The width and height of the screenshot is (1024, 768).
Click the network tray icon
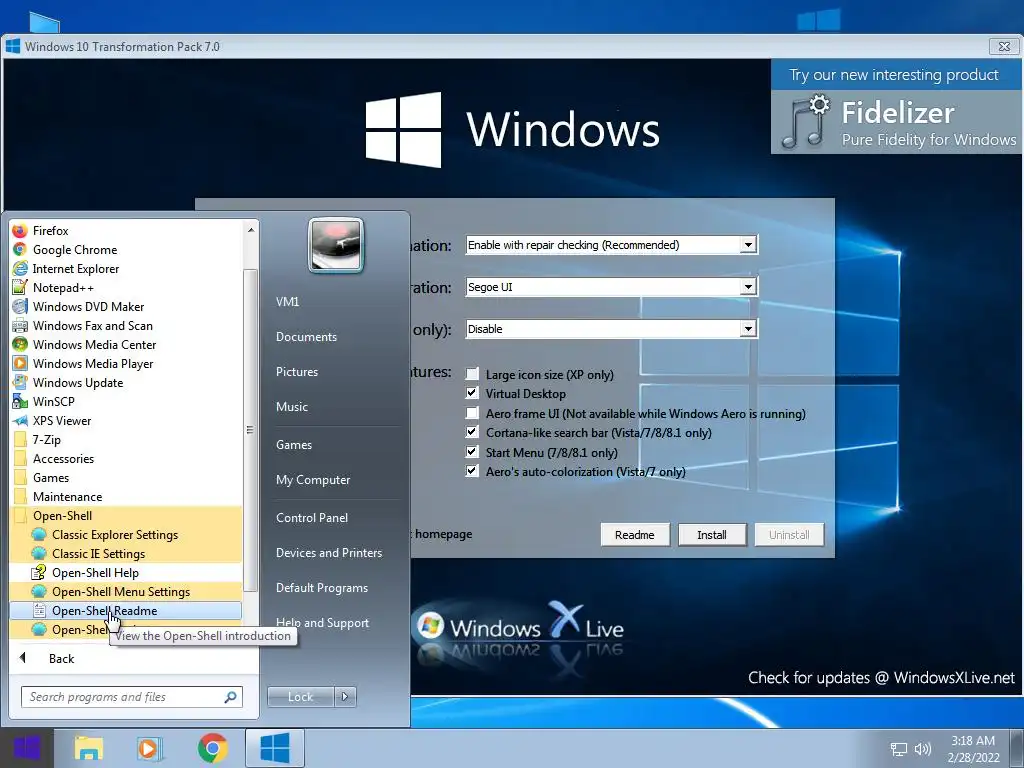click(x=899, y=749)
